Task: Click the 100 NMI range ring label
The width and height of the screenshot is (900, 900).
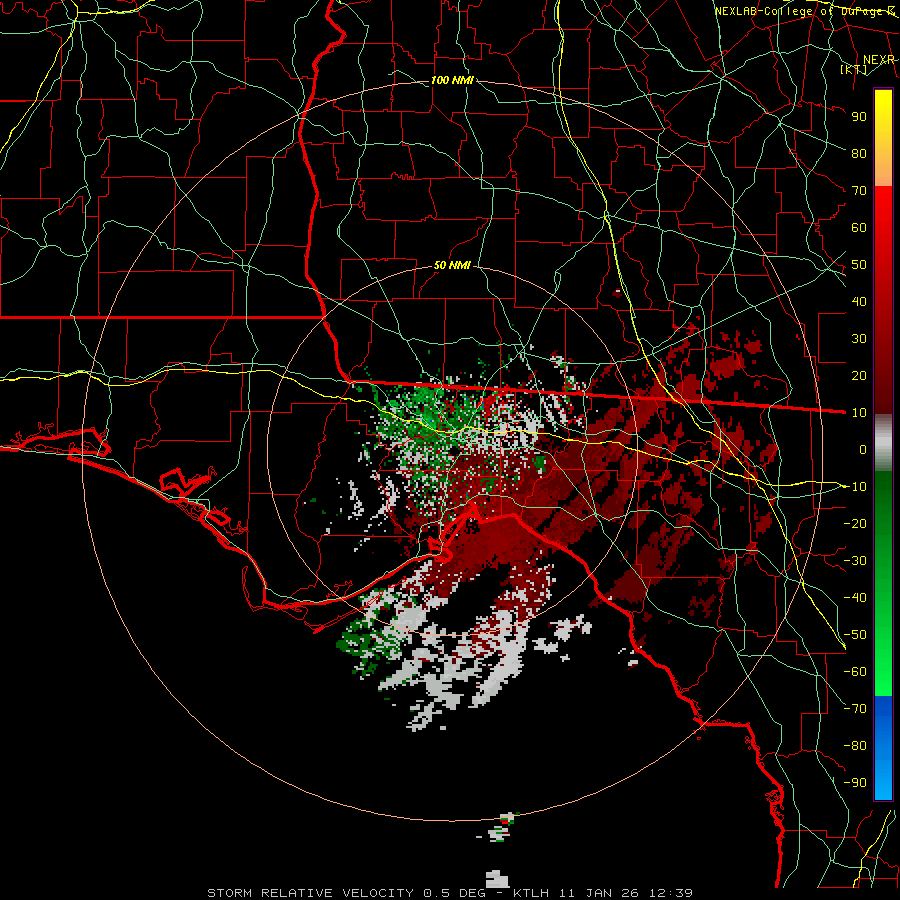Action: pos(452,80)
